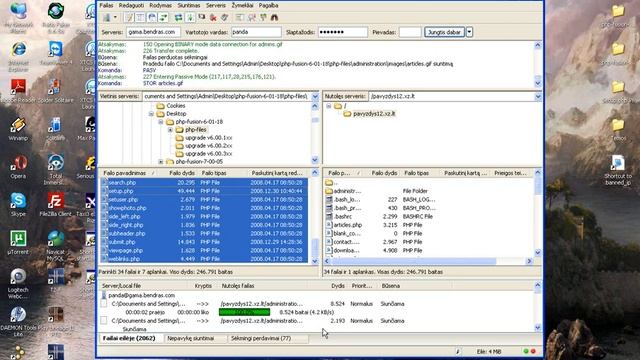Select the articles.php remote file
This screenshot has width=640, height=360.
347,225
